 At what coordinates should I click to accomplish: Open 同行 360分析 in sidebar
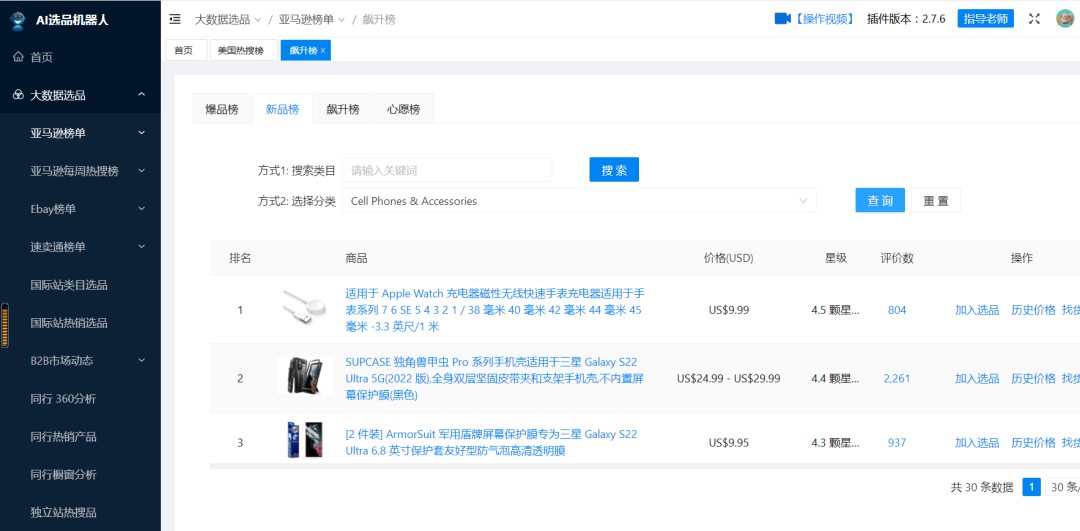[x=63, y=398]
